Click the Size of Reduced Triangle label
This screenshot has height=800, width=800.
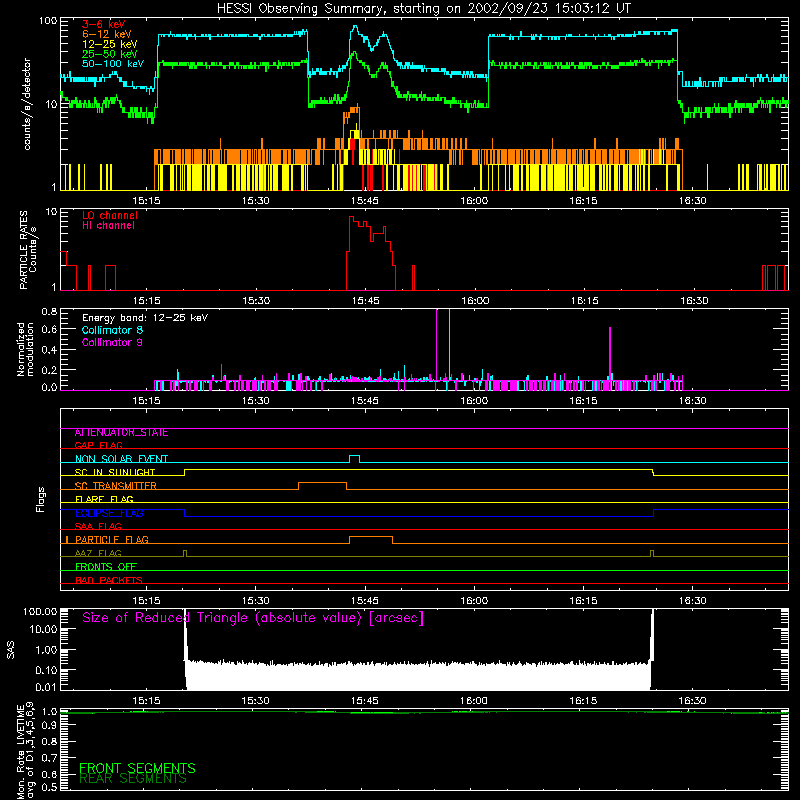point(253,618)
